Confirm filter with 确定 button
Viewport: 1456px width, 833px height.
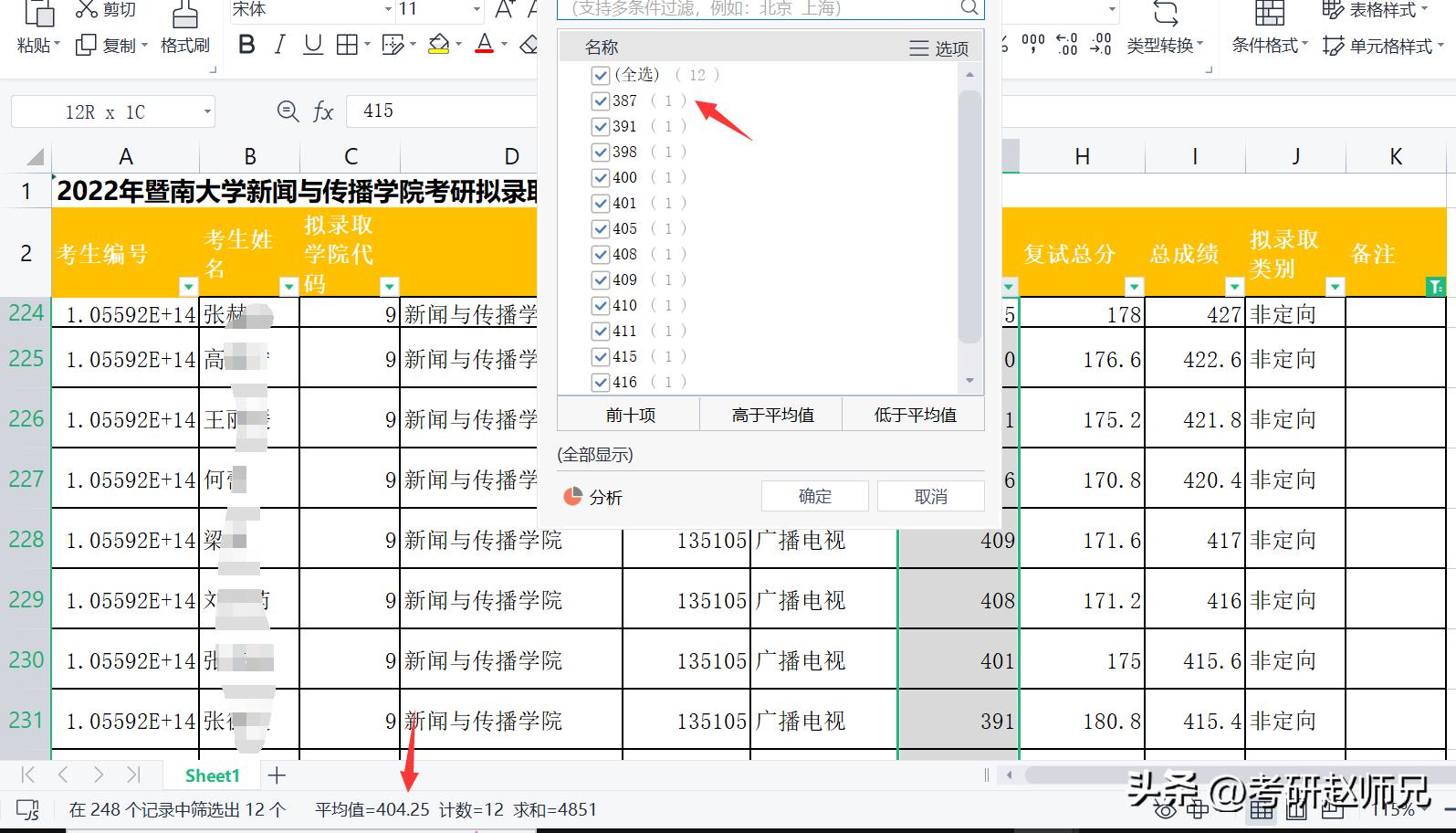pos(814,496)
